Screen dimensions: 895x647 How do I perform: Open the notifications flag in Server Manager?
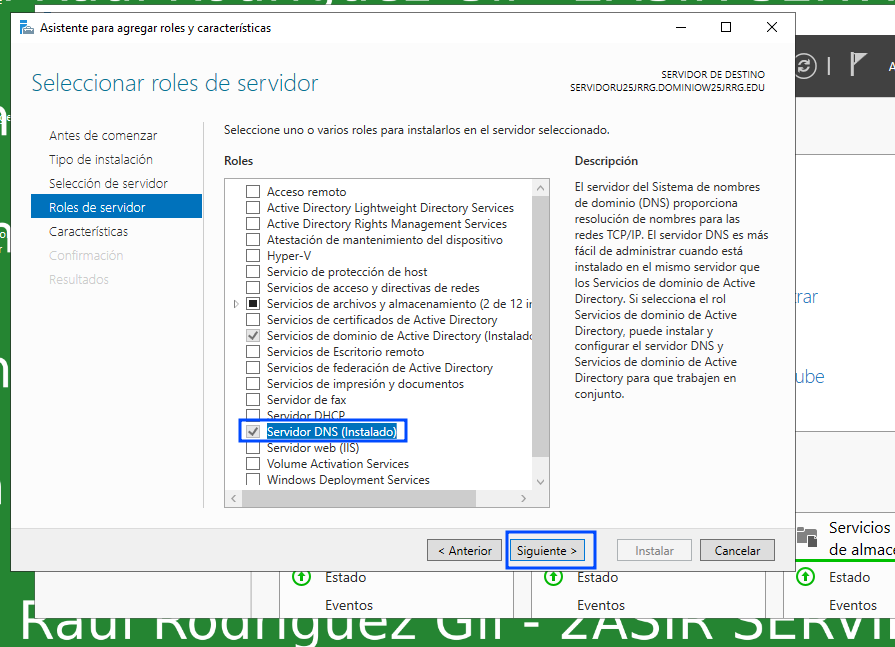click(857, 64)
